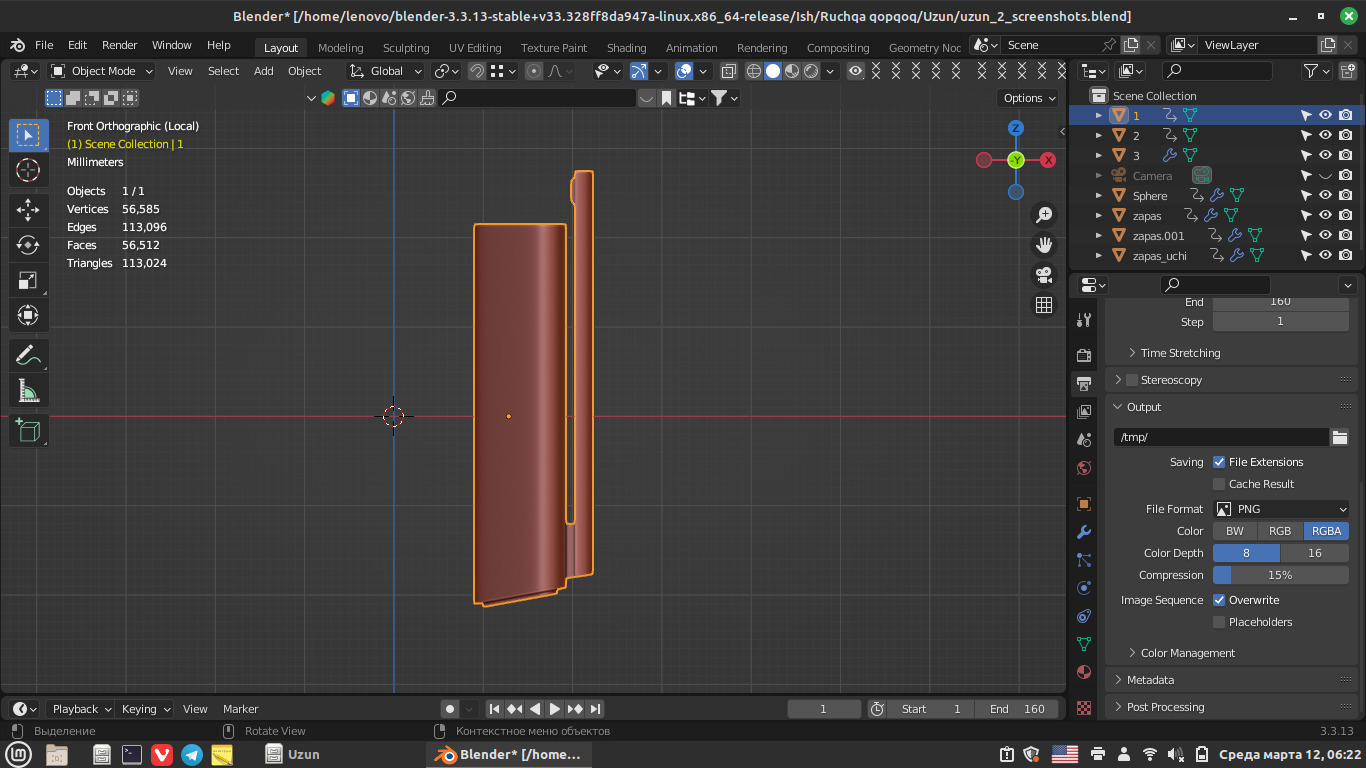This screenshot has height=768, width=1366.
Task: Open the File menu
Action: pos(44,45)
